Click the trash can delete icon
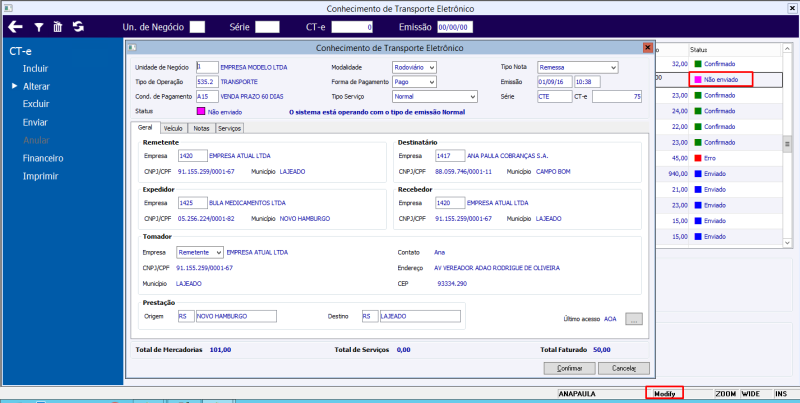This screenshot has width=800, height=403. [x=57, y=27]
